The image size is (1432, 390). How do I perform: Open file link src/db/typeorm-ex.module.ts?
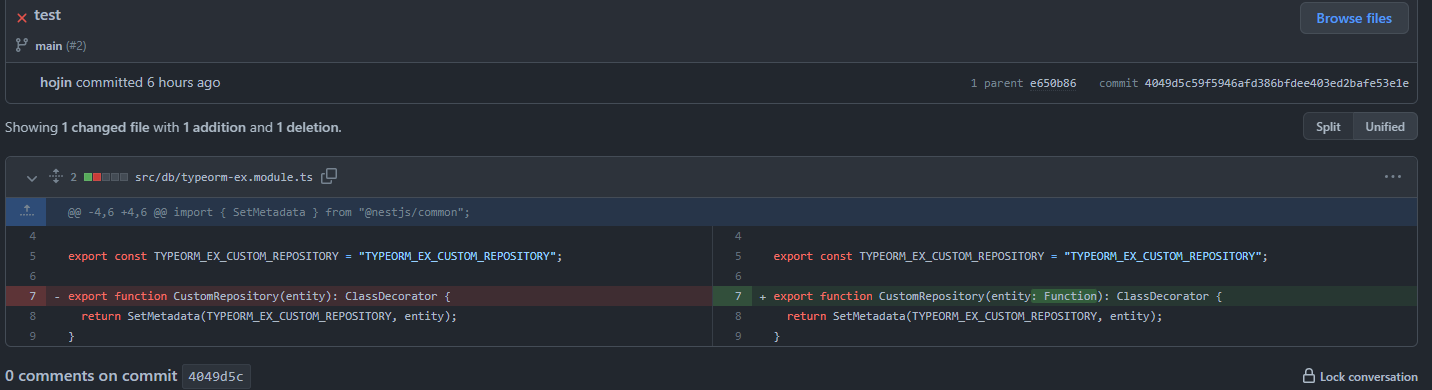click(223, 177)
